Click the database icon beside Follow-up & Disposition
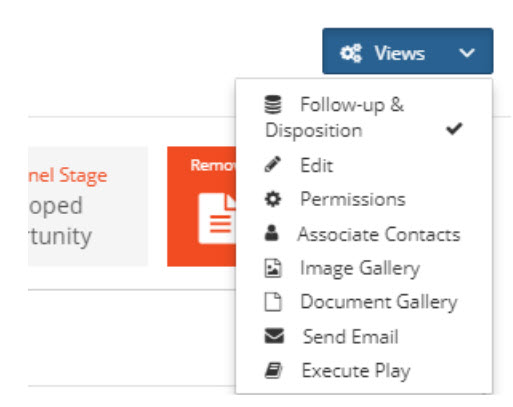The image size is (513, 407). (273, 104)
